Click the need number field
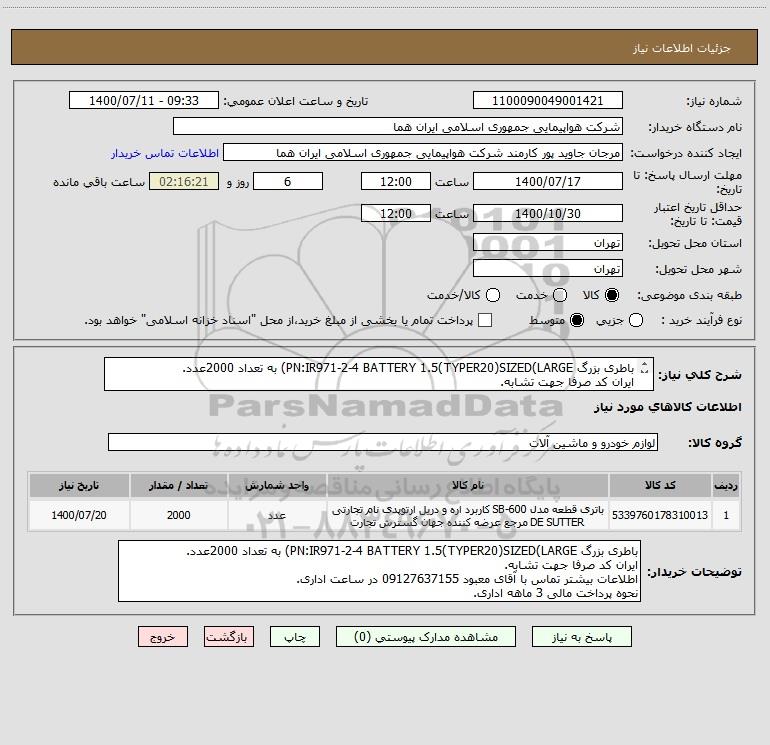The image size is (770, 745). point(548,101)
